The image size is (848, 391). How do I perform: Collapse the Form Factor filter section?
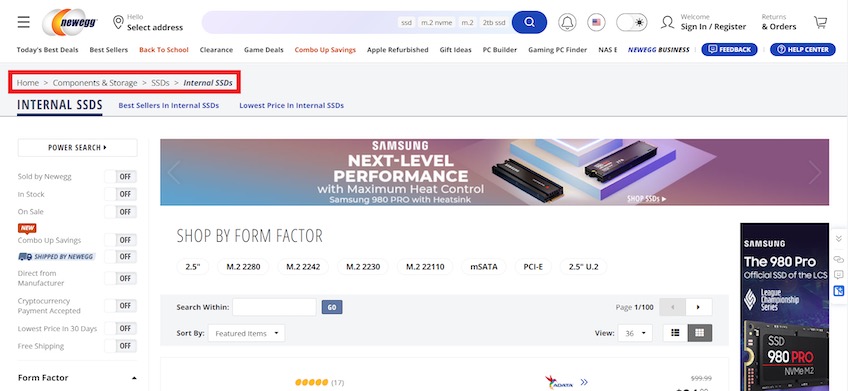coord(134,378)
